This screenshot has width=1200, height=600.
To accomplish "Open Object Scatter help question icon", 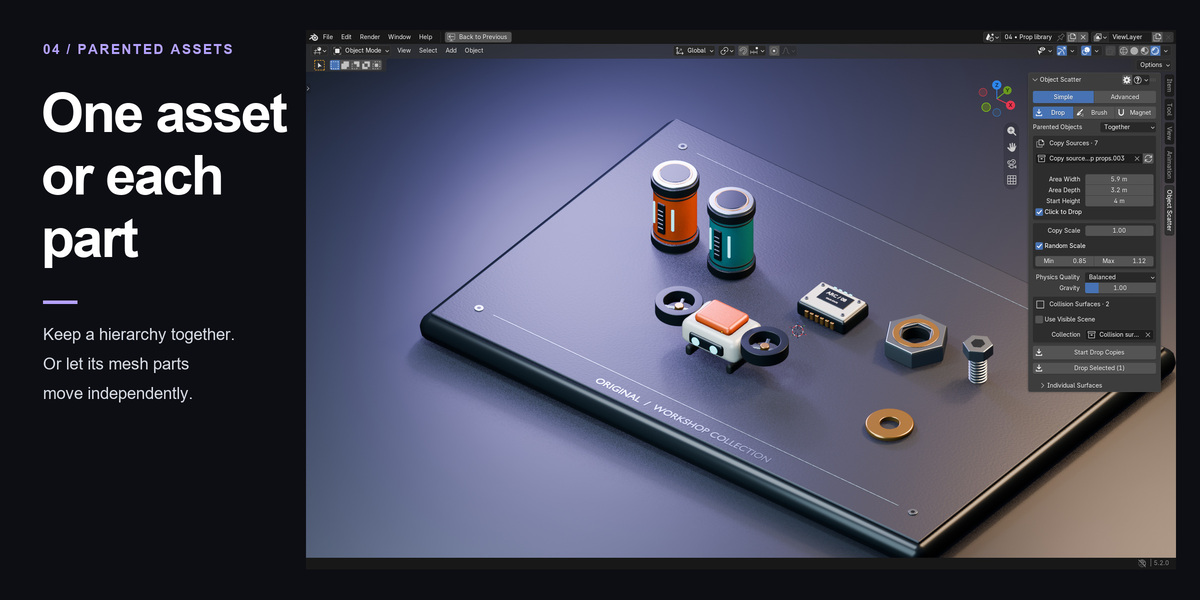I will coord(1137,80).
